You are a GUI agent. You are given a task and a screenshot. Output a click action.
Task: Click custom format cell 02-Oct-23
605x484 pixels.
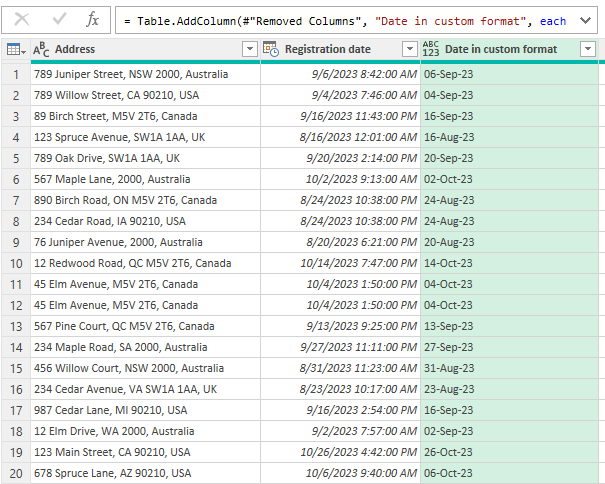click(x=509, y=179)
